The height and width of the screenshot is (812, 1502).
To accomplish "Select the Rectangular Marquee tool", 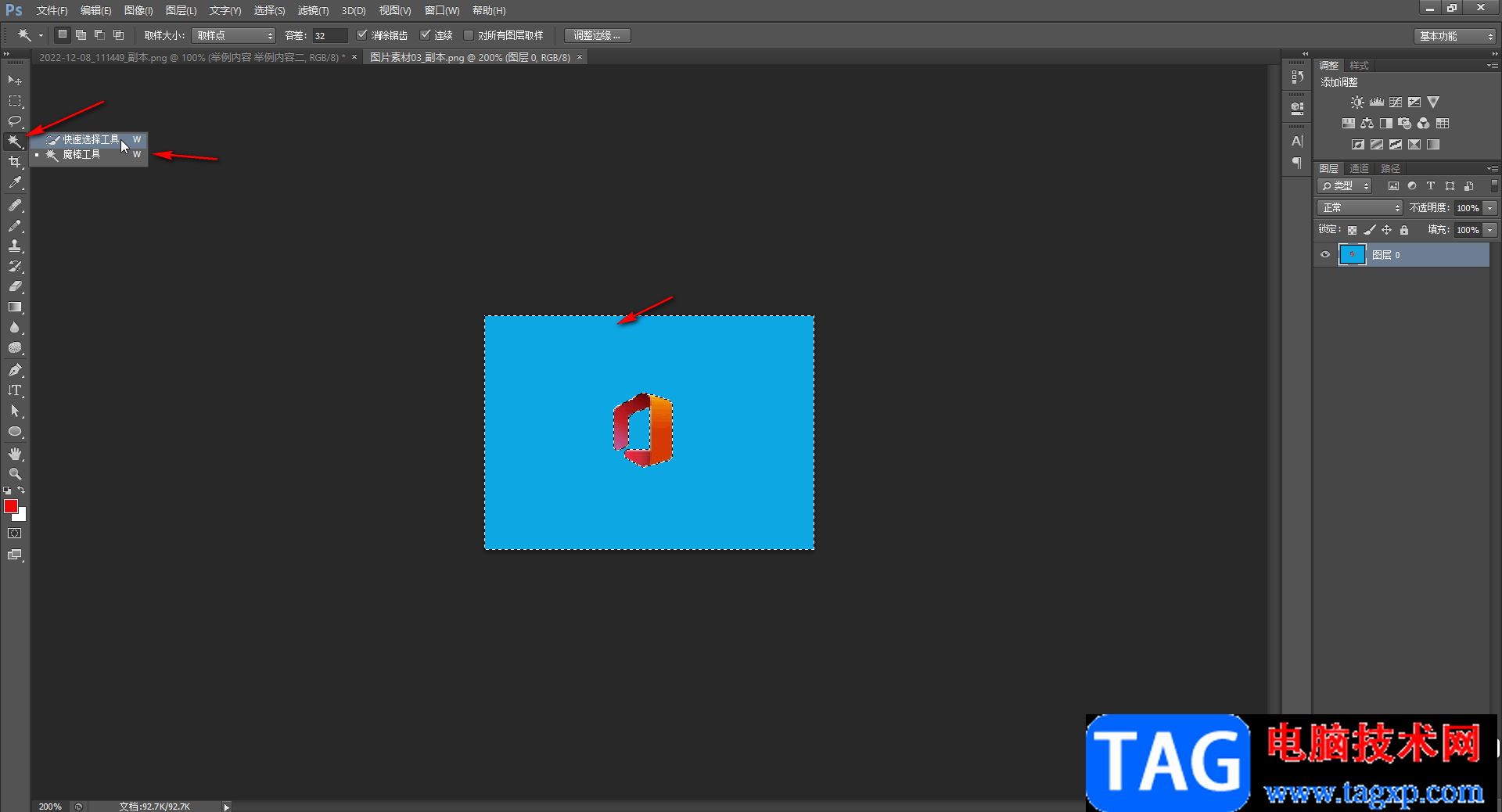I will click(15, 101).
